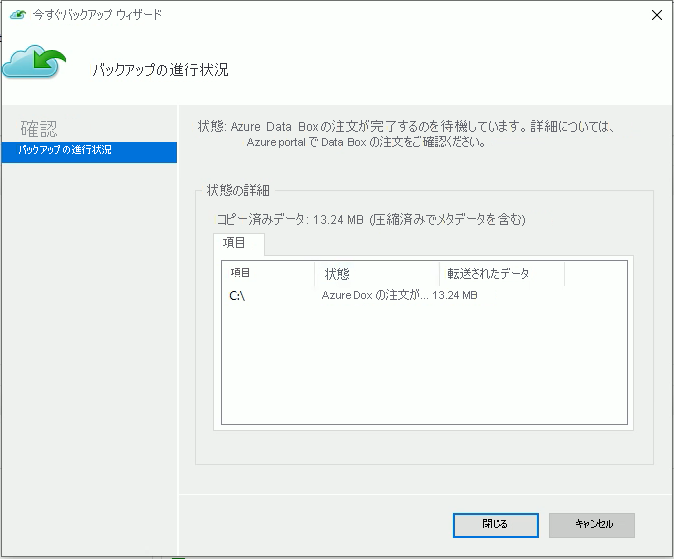The image size is (674, 559).
Task: Click the 閉じる button
Action: pos(496,525)
